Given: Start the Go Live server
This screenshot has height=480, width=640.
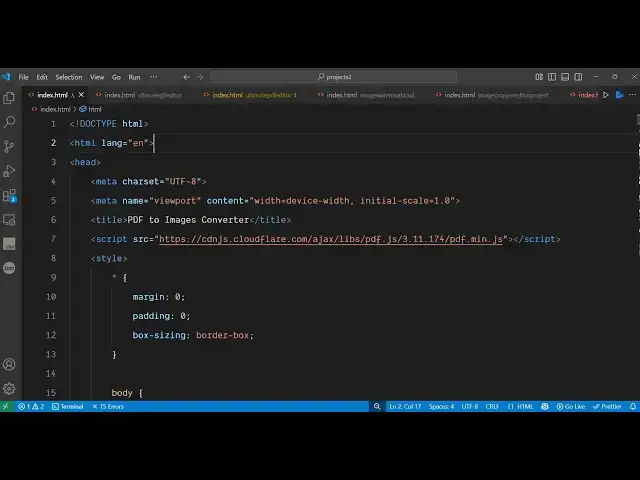Looking at the screenshot, I should (571, 406).
